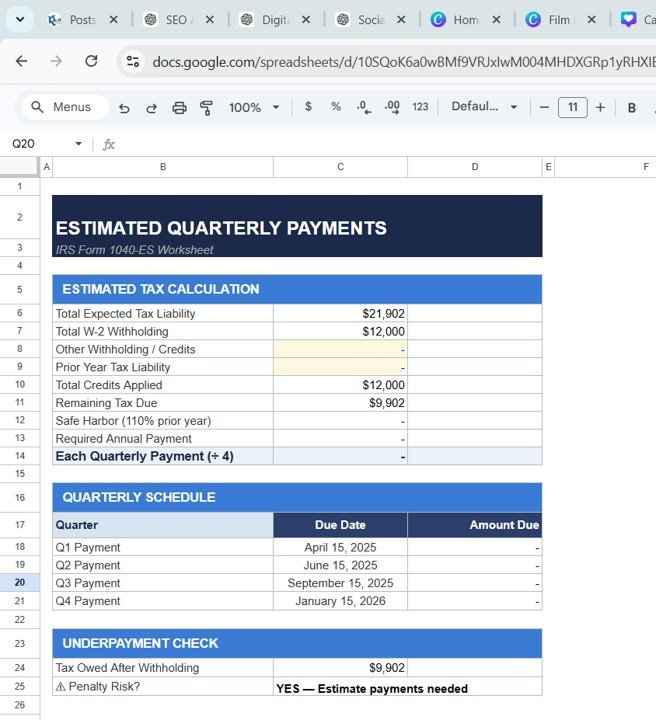Close the Film browser tab

(x=592, y=20)
